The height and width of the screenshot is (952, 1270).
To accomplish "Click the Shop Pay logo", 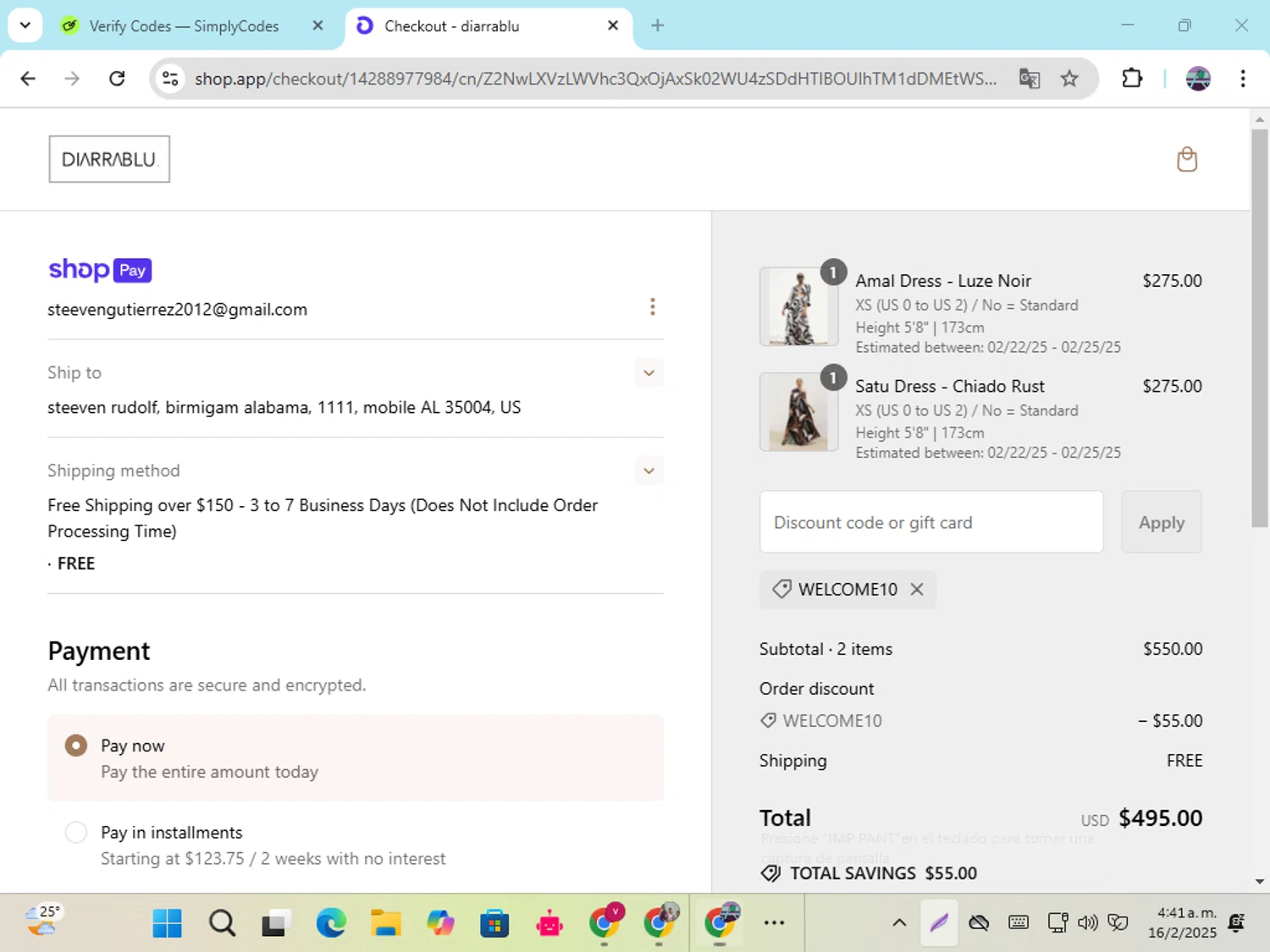I will (x=100, y=270).
